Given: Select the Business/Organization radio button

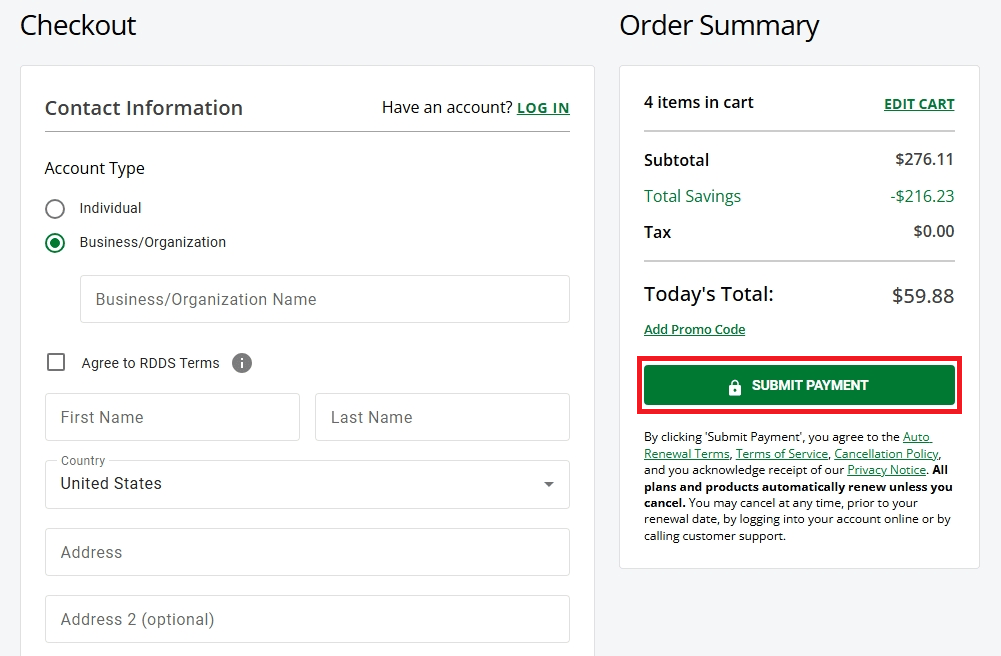Looking at the screenshot, I should [x=55, y=243].
